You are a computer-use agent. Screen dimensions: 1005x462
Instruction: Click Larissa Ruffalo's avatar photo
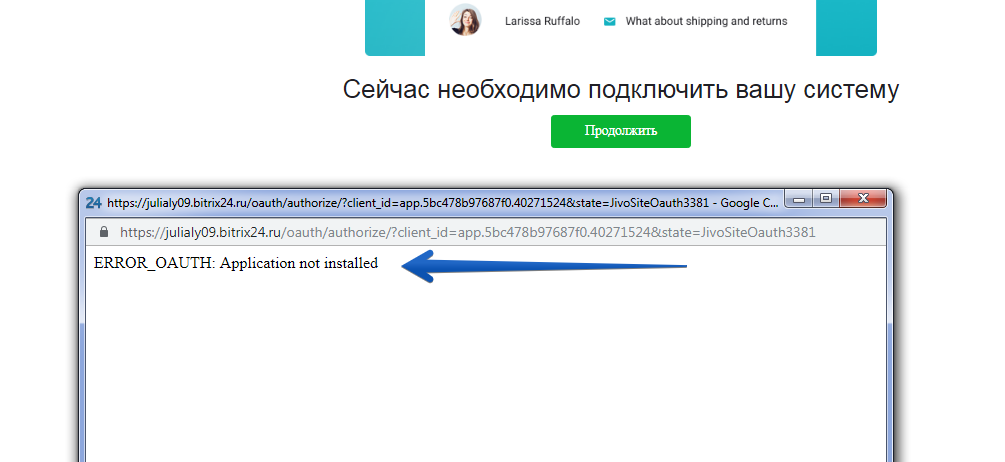(465, 19)
